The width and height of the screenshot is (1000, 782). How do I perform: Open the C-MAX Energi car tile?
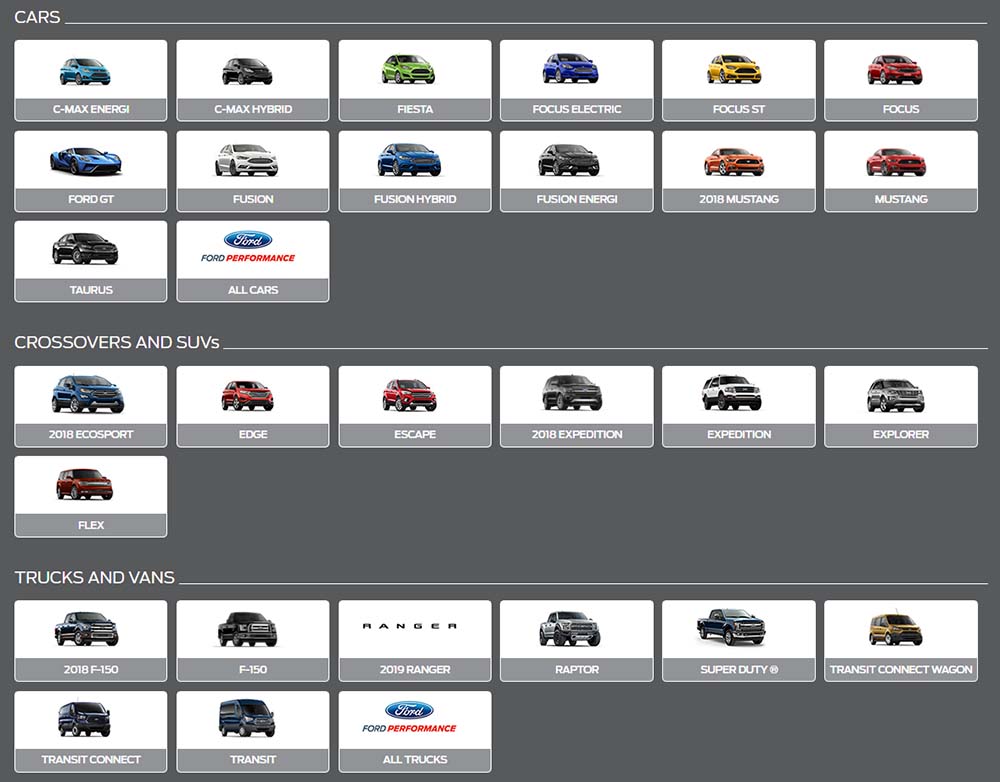pyautogui.click(x=91, y=80)
